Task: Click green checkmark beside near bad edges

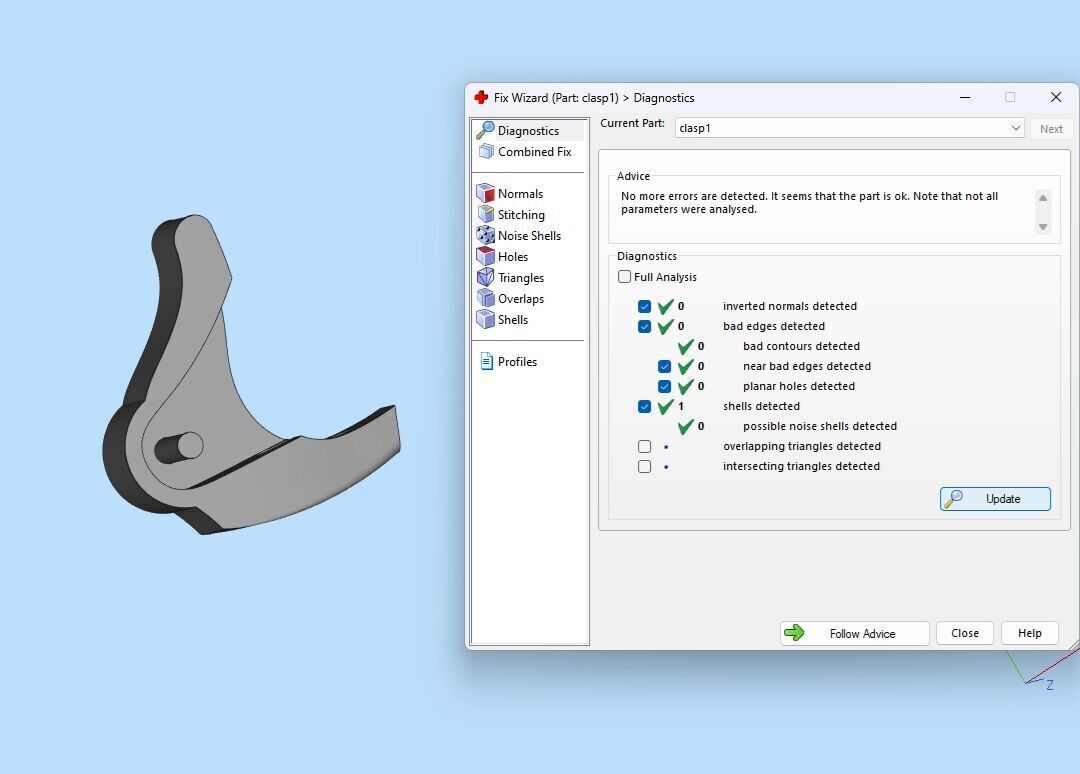Action: (x=685, y=366)
